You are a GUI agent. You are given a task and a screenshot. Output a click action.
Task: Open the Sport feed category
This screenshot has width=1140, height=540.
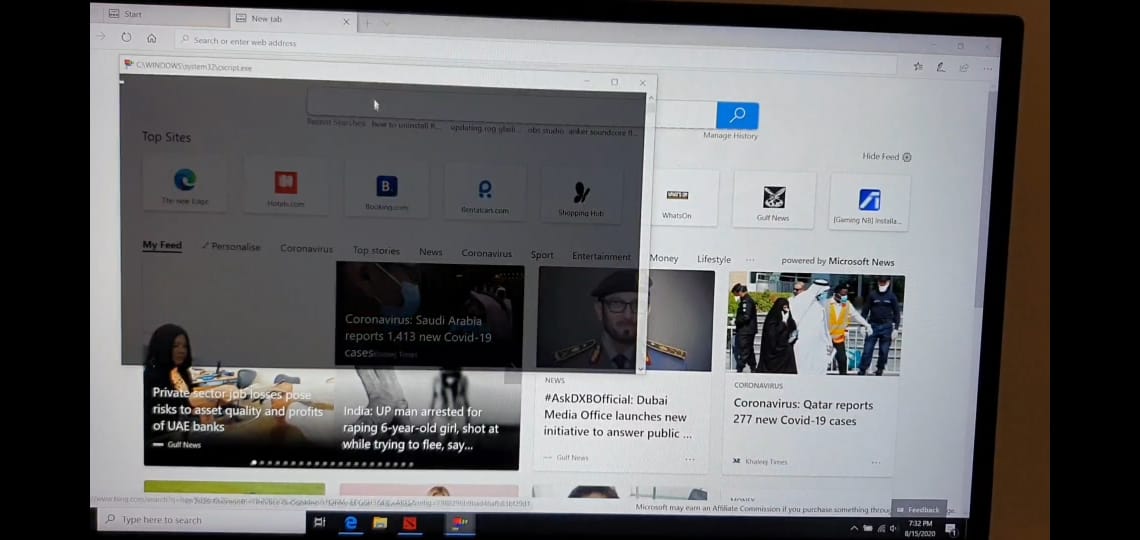click(x=542, y=255)
